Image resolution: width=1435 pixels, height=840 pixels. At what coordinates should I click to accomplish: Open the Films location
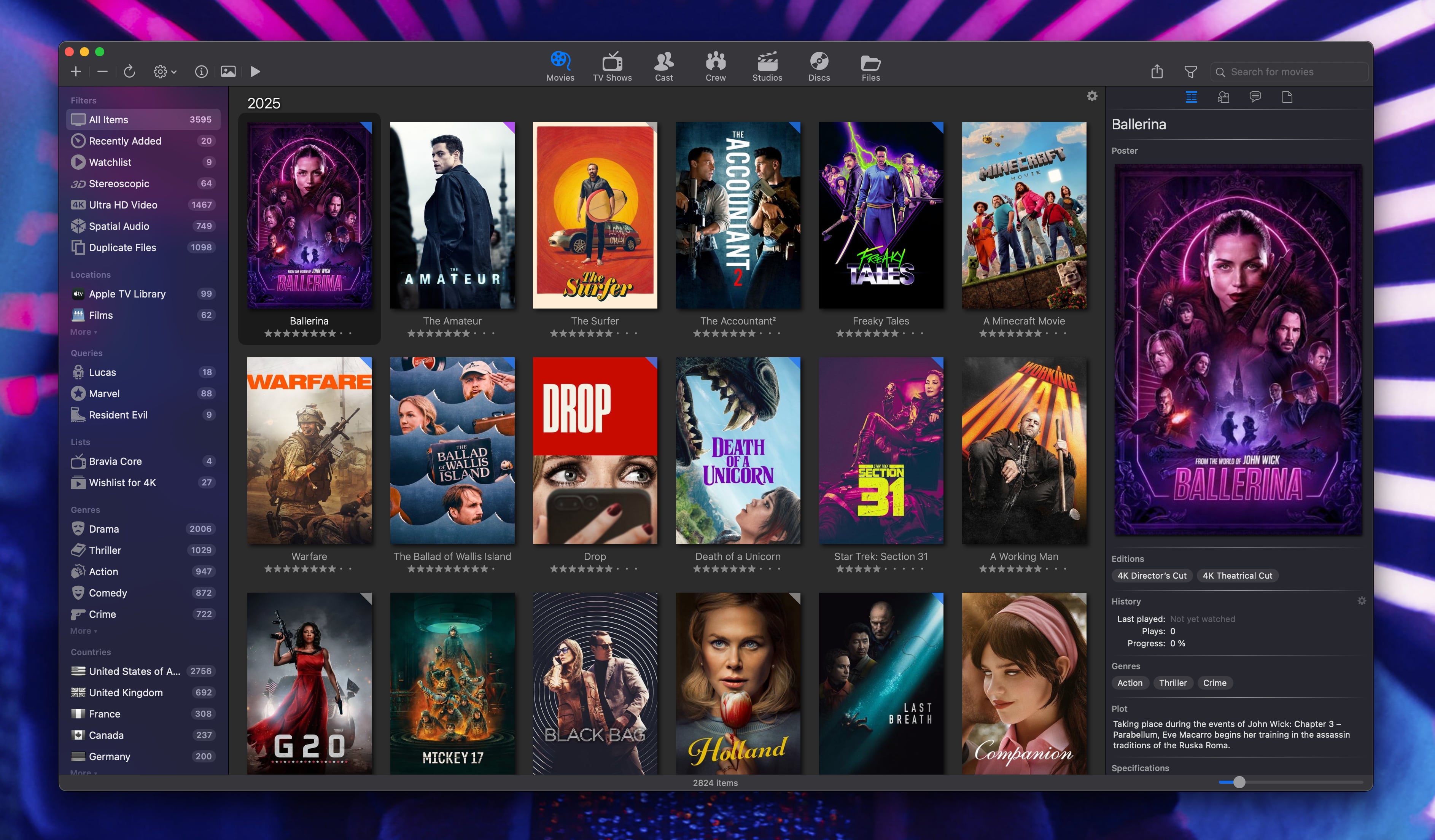click(143, 315)
